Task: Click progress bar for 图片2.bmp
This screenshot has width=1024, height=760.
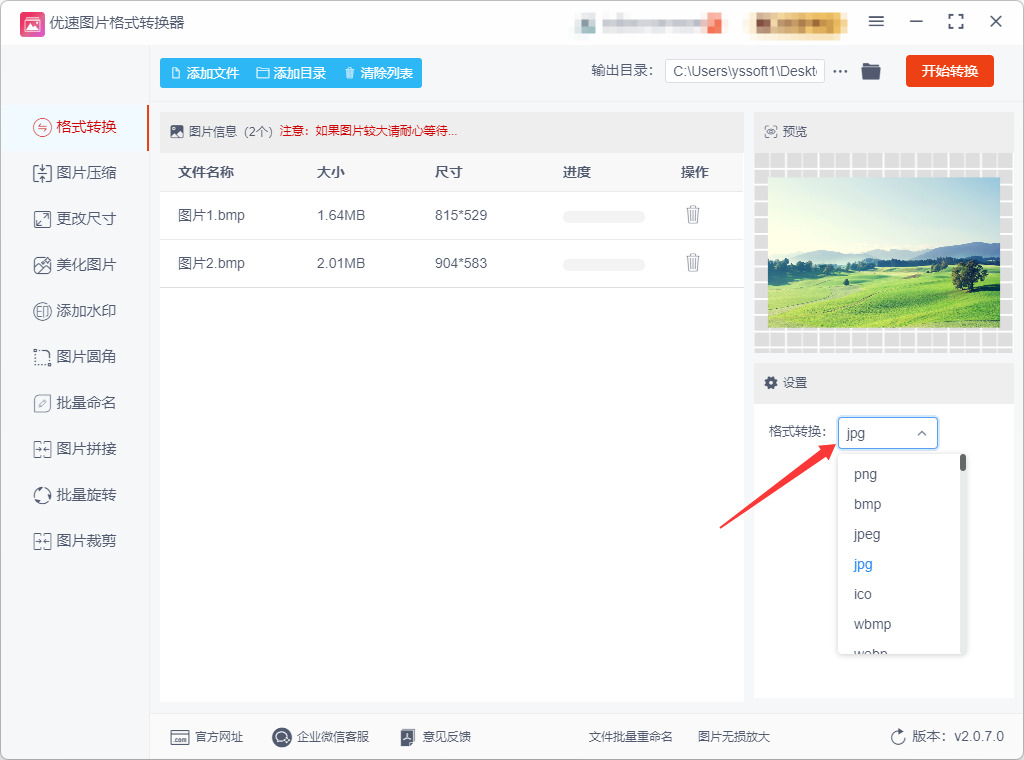Action: (603, 264)
